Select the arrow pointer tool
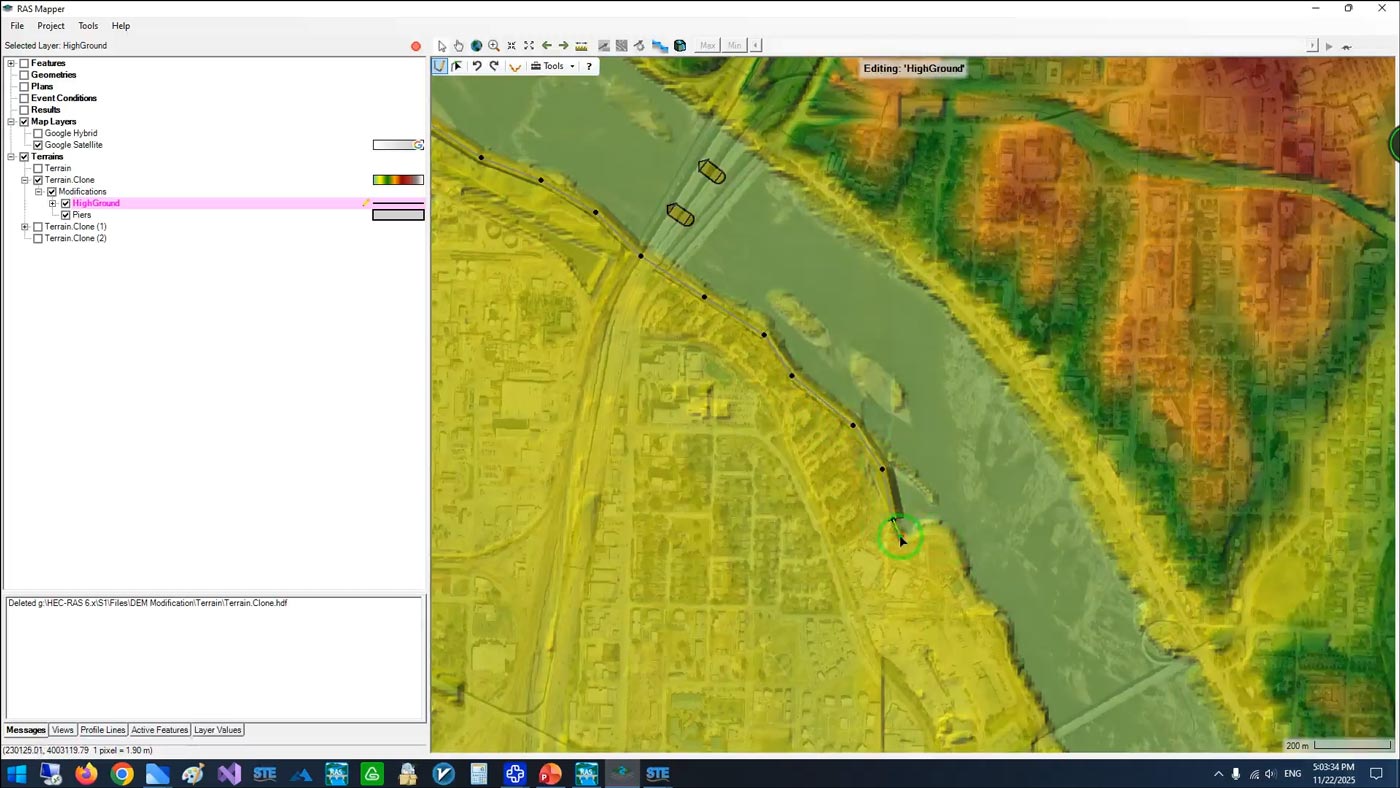This screenshot has width=1400, height=788. pos(442,46)
